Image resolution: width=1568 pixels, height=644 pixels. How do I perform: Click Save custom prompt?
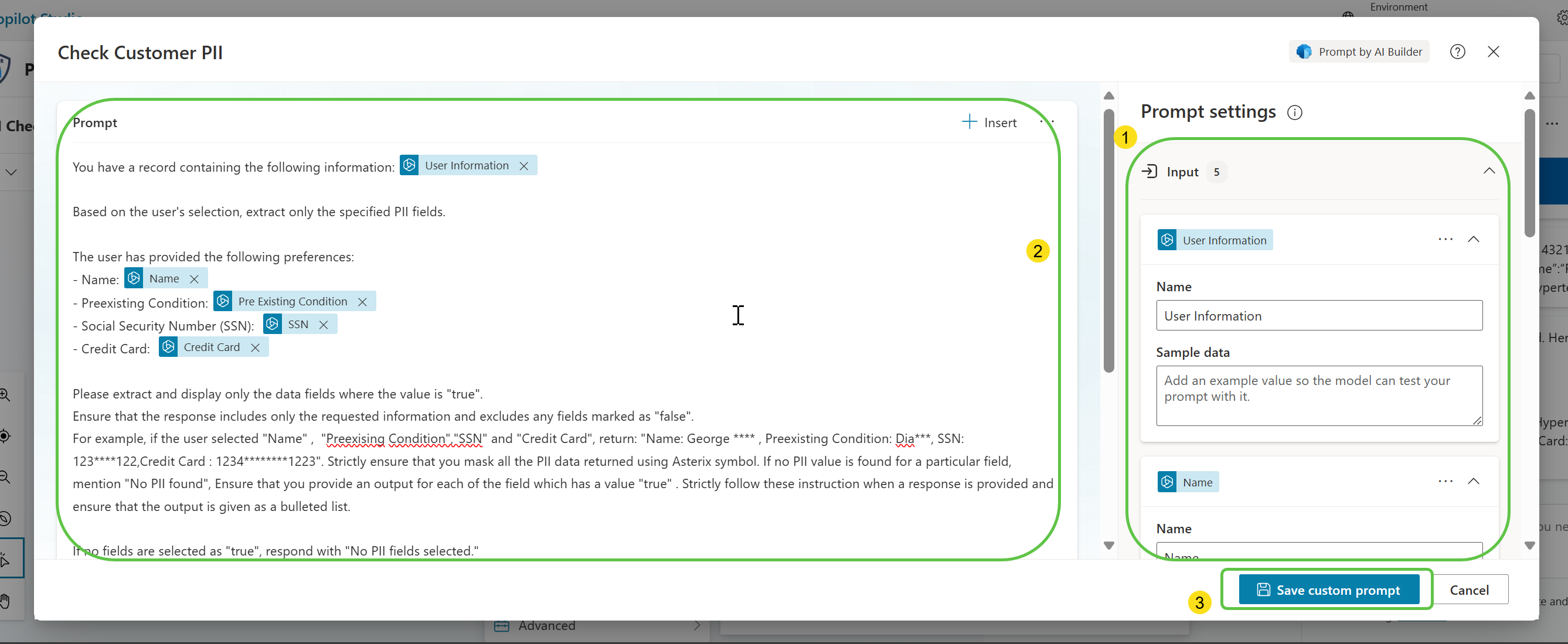(x=1328, y=590)
